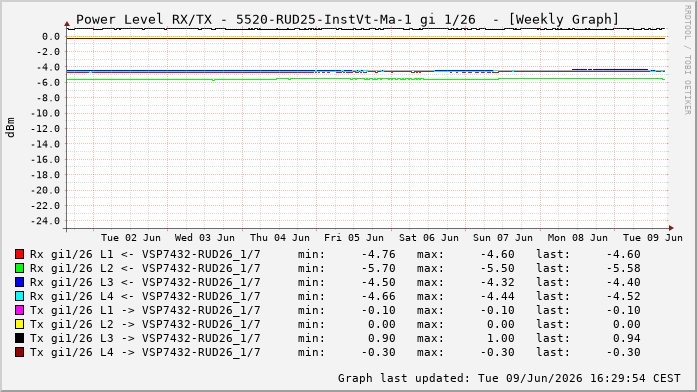Select the 'Rx gi1/26 L2 <- VSP7432-RUD26_1/7' label
Screen dimensions: 697x392
click(x=145, y=268)
